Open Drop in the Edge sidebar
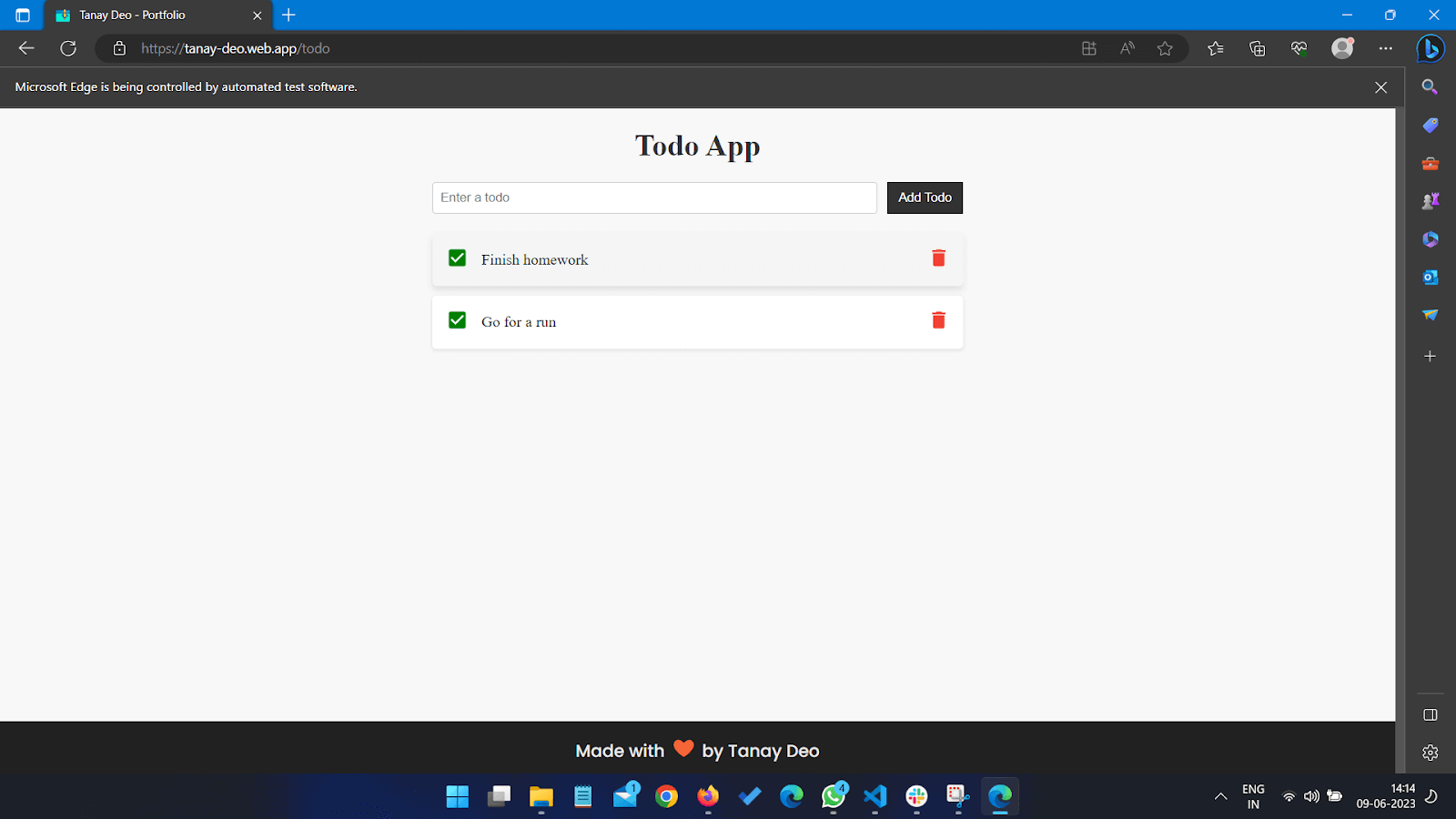Viewport: 1456px width, 819px height. click(x=1430, y=314)
